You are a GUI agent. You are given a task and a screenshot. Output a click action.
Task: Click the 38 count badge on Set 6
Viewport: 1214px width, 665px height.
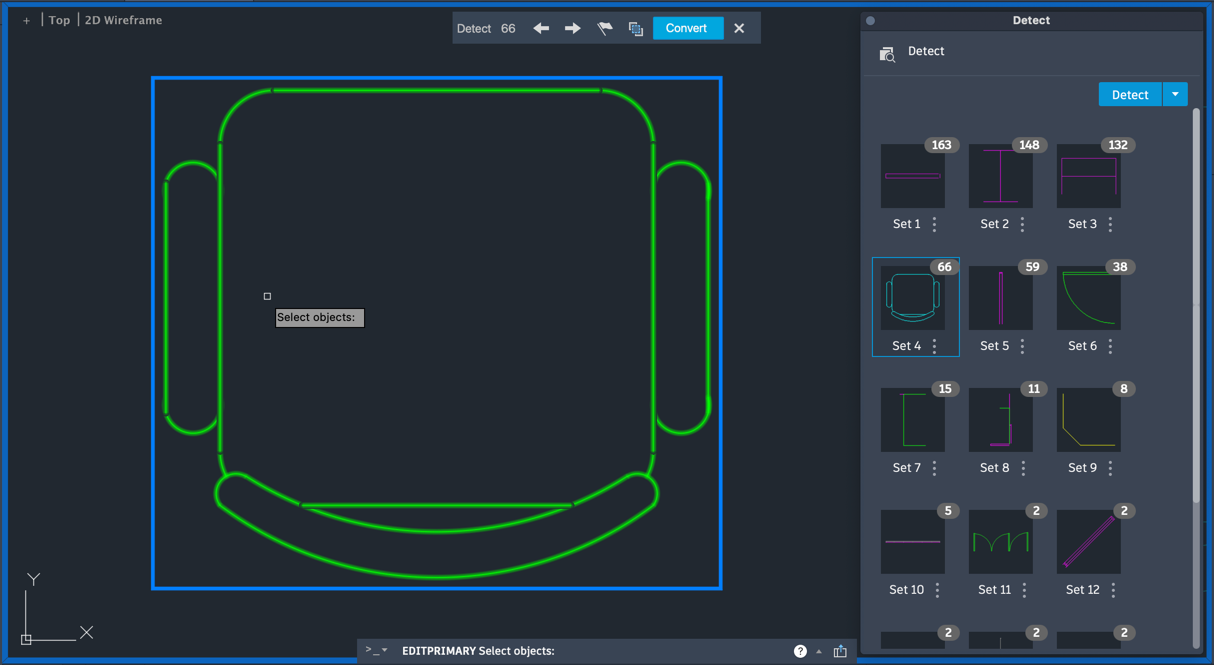click(1120, 267)
